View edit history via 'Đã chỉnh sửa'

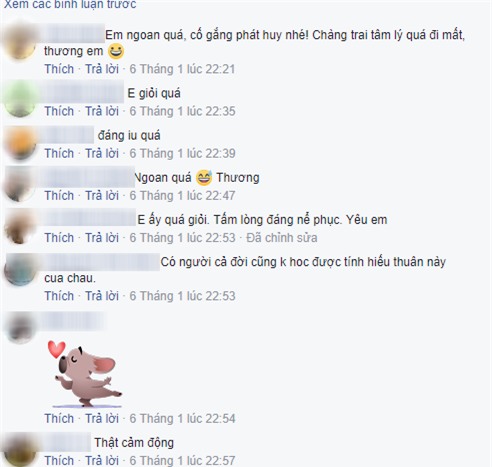[282, 238]
